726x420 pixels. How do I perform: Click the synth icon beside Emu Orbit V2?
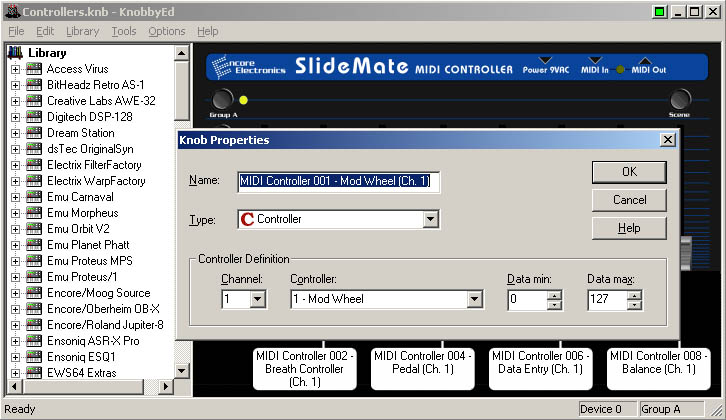(x=34, y=229)
